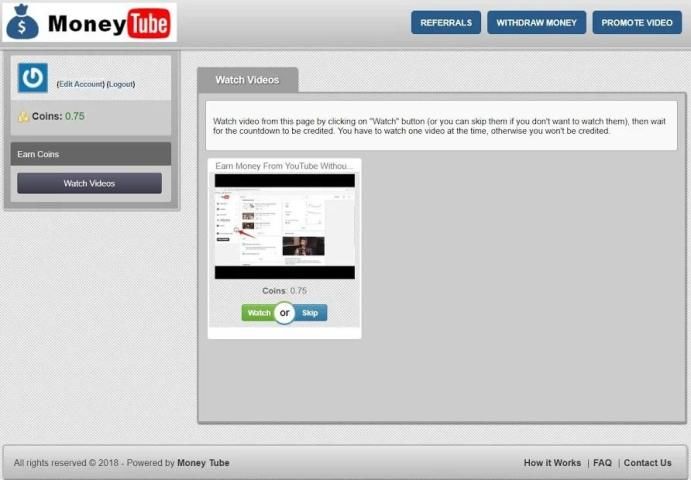Click the Money Tube footer link

[203, 463]
